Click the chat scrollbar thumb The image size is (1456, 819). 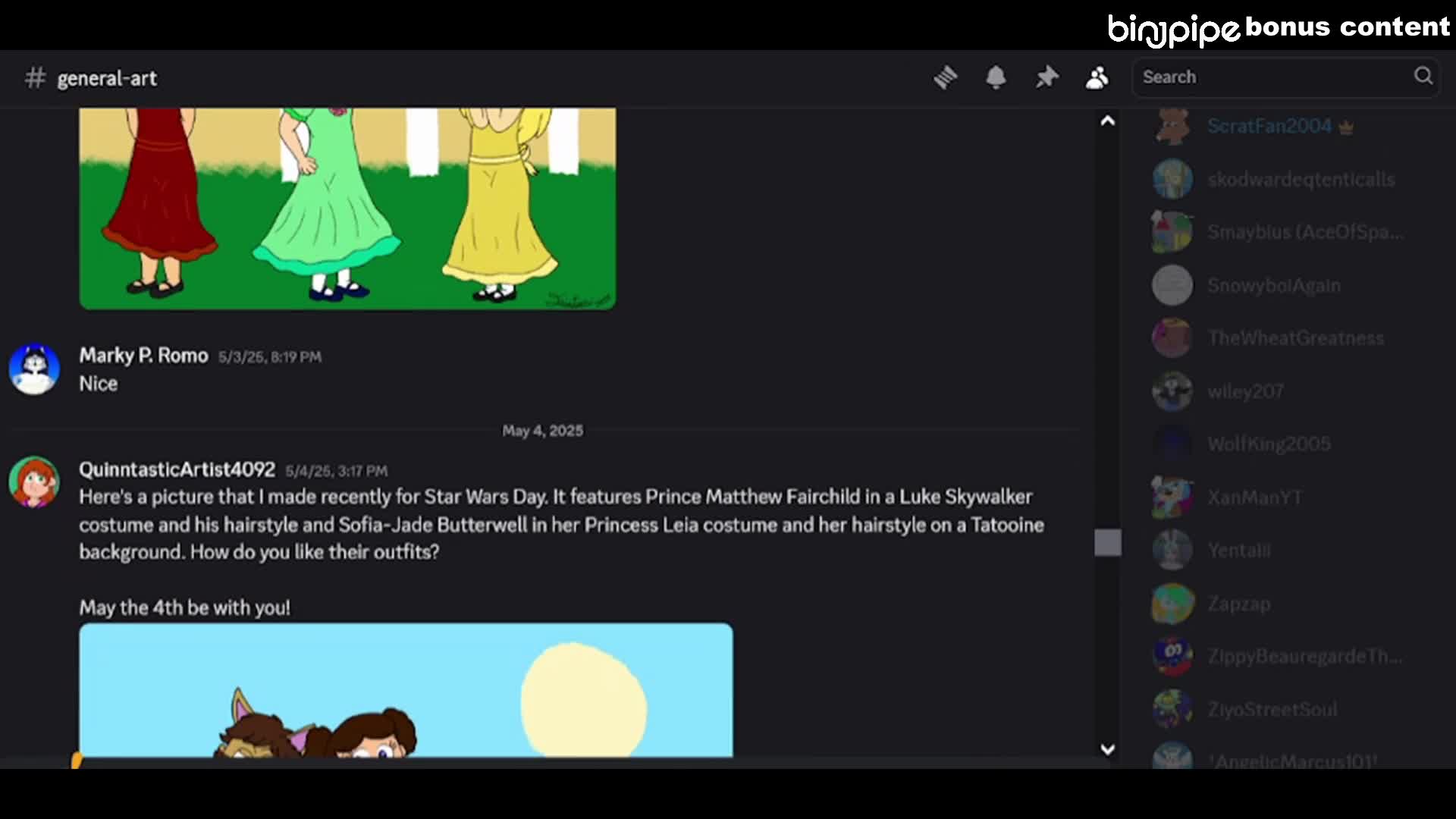[1107, 543]
